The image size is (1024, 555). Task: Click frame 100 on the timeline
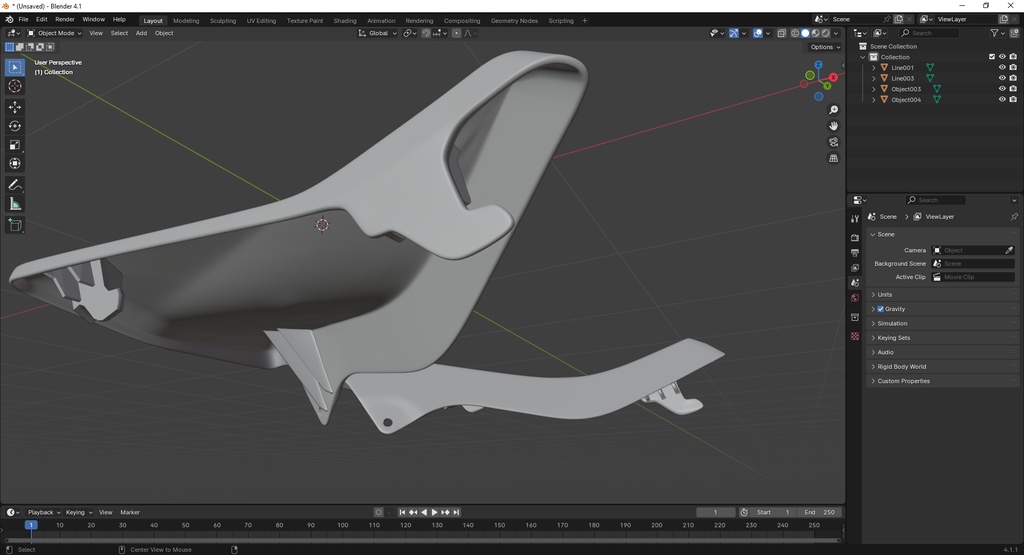pos(342,525)
